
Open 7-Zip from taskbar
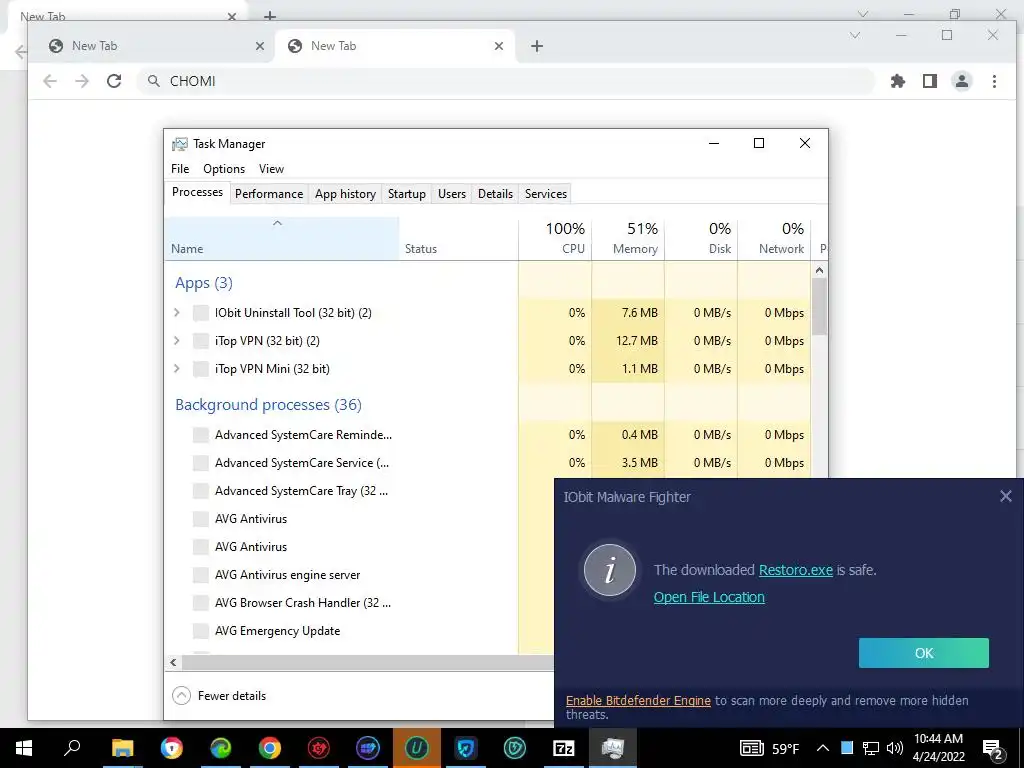point(563,748)
